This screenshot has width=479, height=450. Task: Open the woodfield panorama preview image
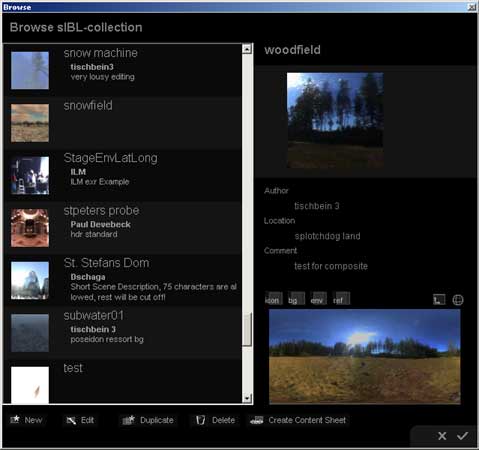click(x=365, y=356)
